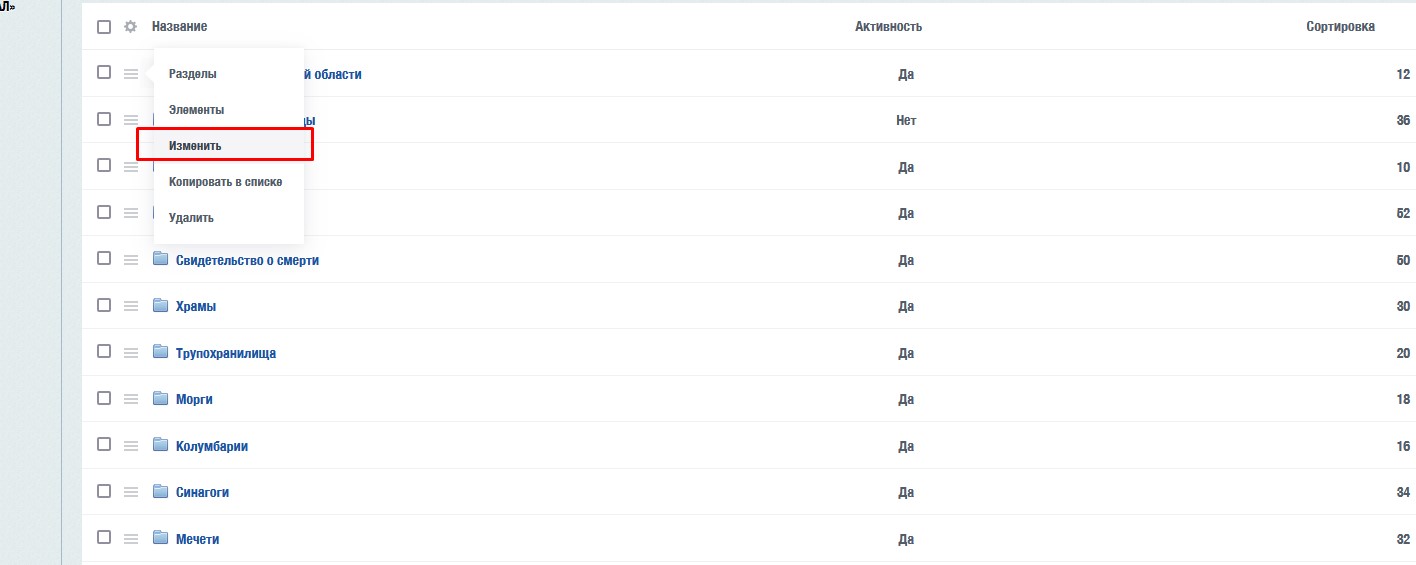Click the folder icon next to Трупохранилища
The width and height of the screenshot is (1416, 565).
161,353
